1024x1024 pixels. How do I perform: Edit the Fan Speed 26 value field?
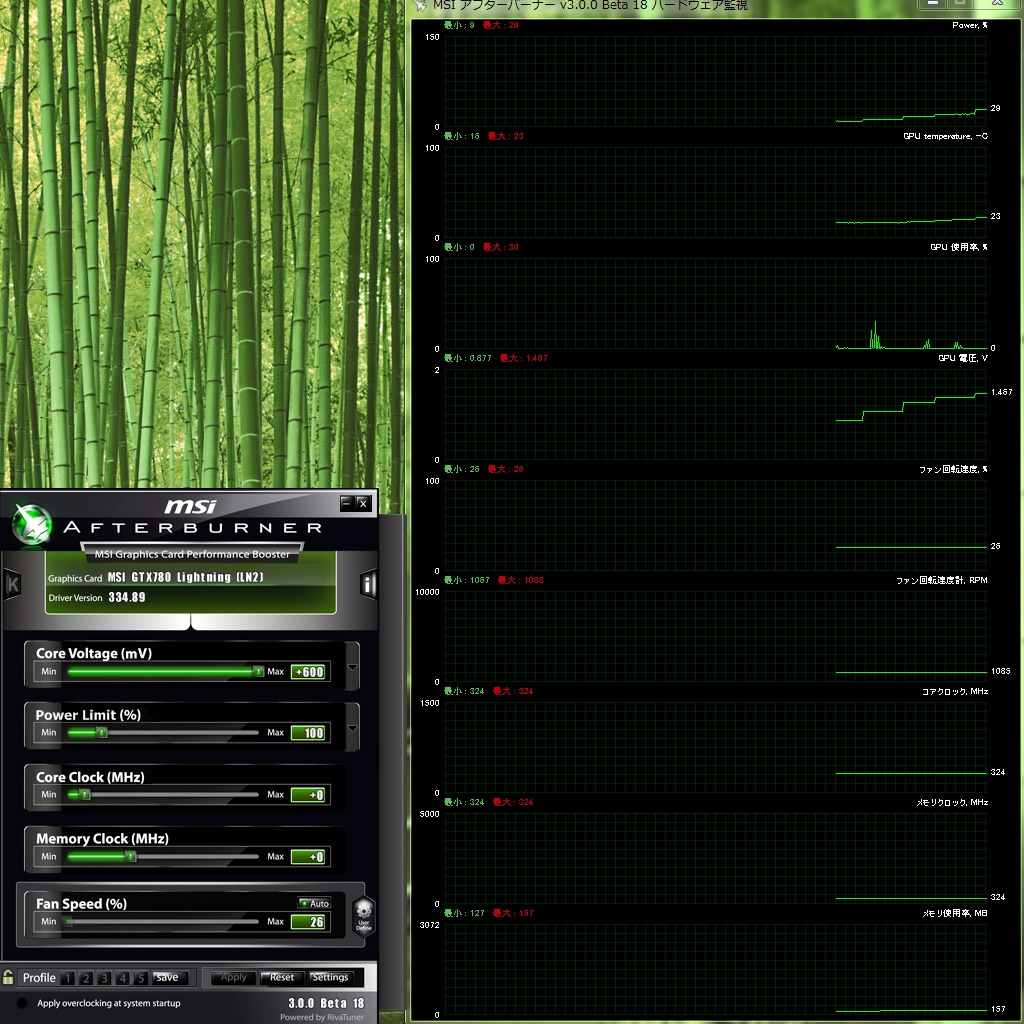tap(308, 922)
